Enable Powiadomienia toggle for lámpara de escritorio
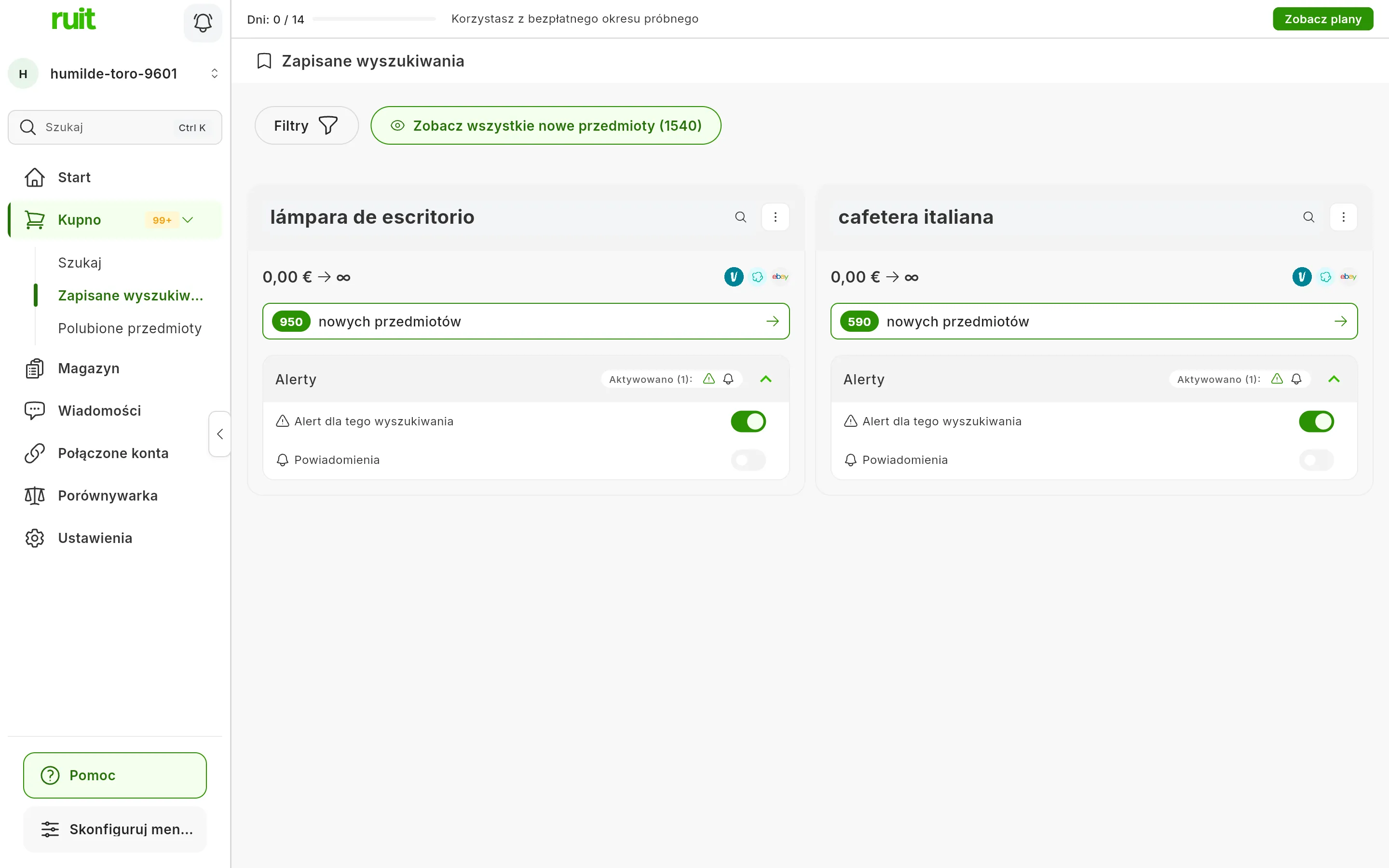1389x868 pixels. [x=748, y=460]
